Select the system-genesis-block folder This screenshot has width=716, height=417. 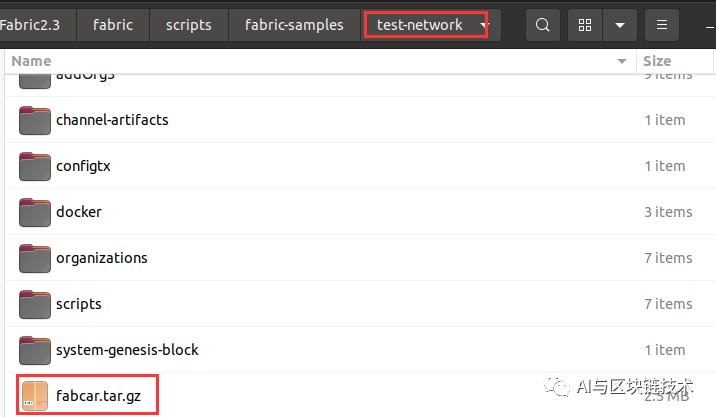coord(127,350)
